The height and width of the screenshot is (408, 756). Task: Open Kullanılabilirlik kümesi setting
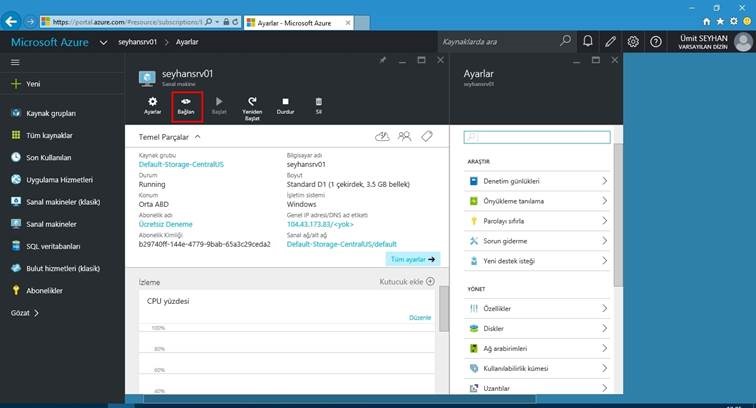tap(537, 368)
